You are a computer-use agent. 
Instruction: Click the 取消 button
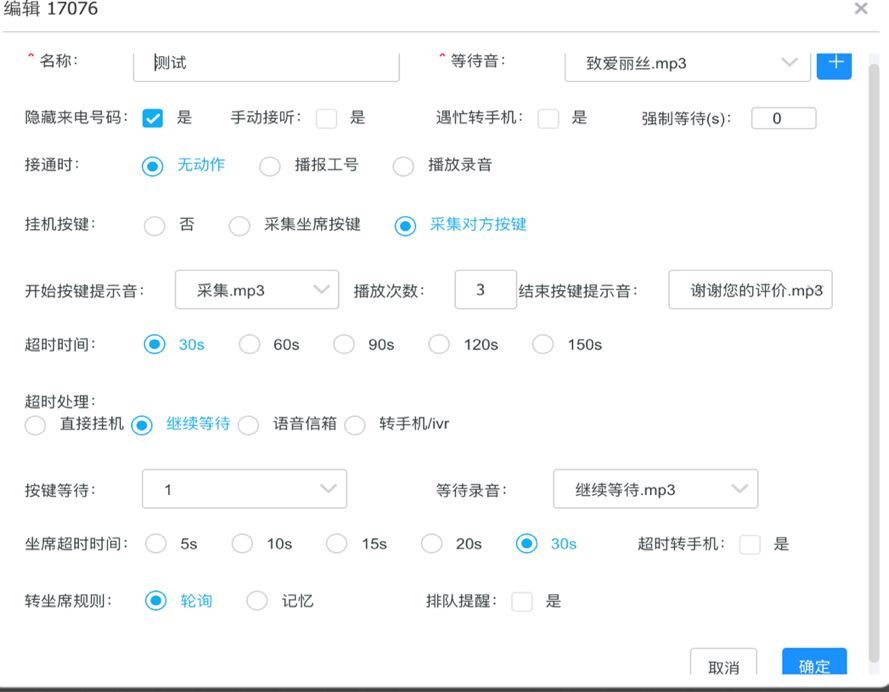click(723, 666)
